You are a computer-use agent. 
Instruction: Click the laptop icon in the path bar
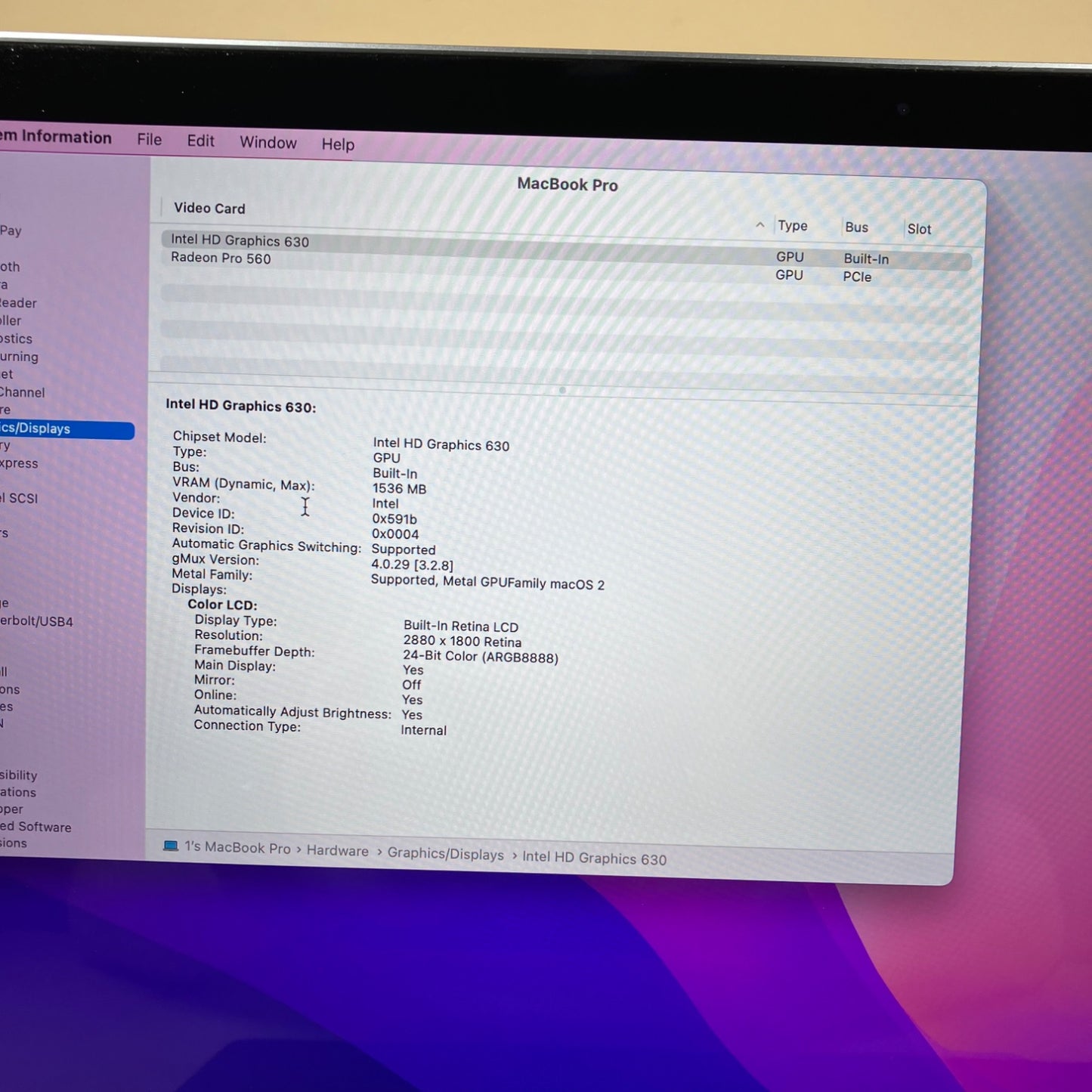pyautogui.click(x=171, y=846)
